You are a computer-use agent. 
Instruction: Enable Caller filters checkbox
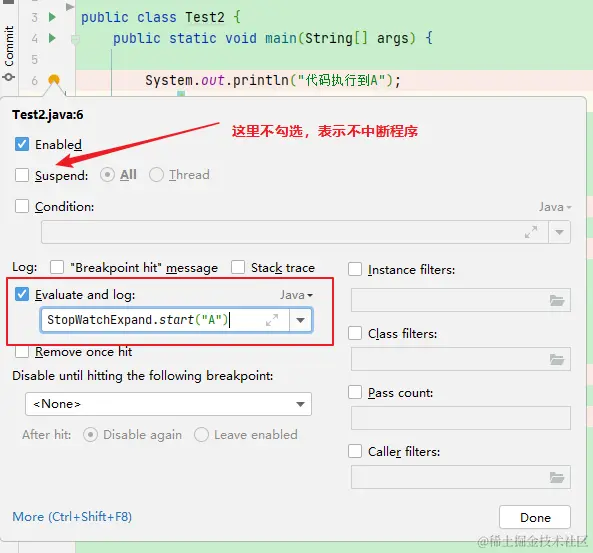(355, 451)
